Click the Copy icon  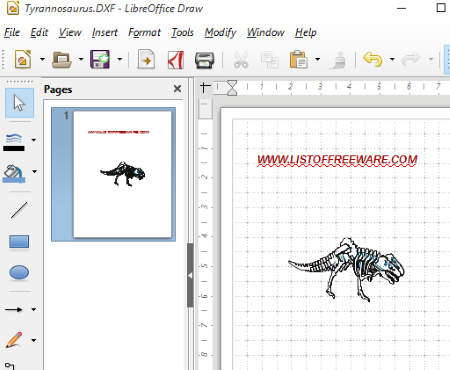269,60
